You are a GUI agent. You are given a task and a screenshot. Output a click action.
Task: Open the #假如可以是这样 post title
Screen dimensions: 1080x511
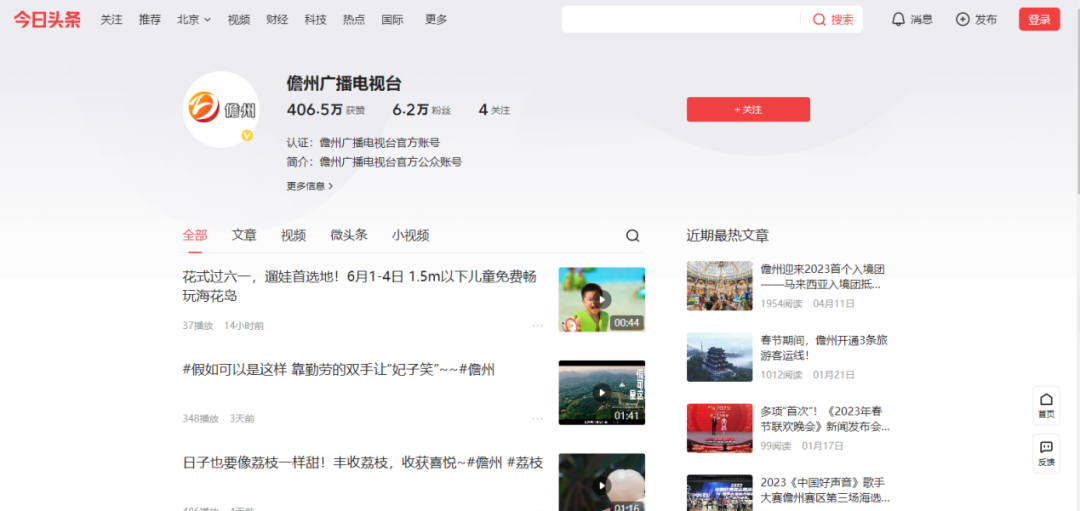click(339, 370)
